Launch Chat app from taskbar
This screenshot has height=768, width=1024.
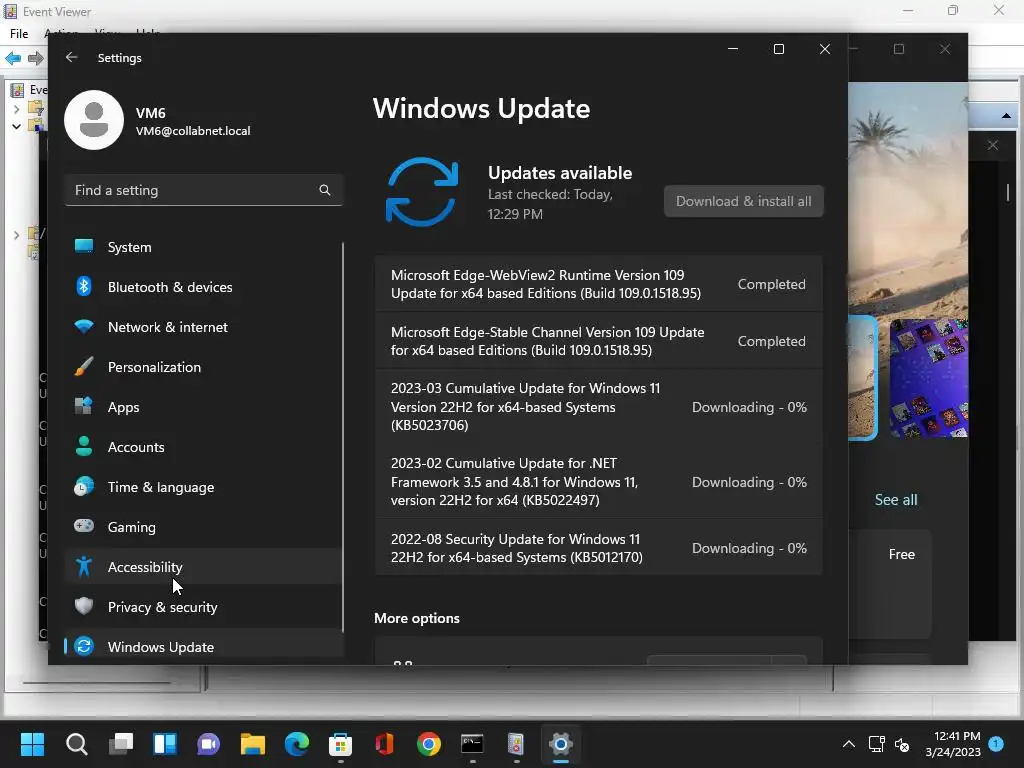tap(208, 744)
